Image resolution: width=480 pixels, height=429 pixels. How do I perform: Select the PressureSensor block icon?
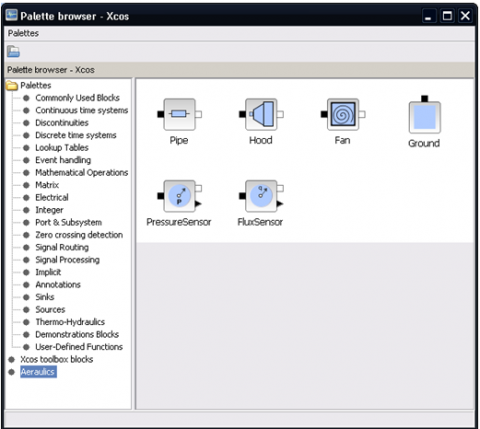pos(179,196)
